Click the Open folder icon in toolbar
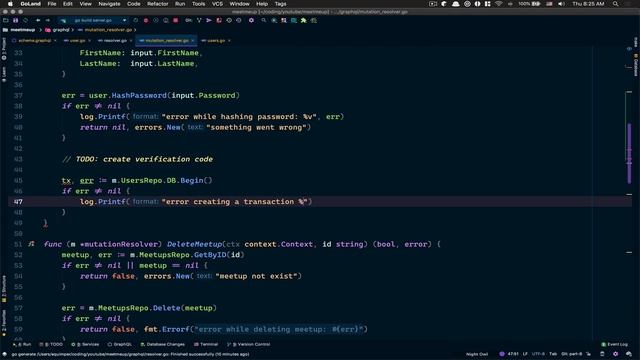 (5, 20)
